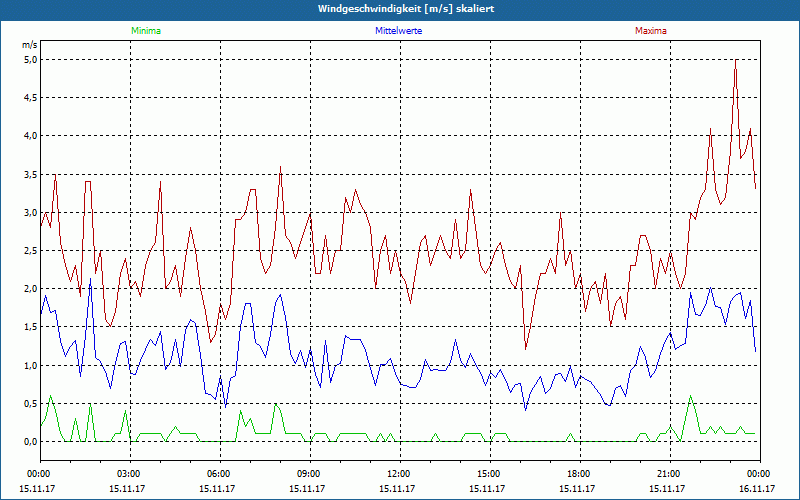Click the 1,5 y-axis value label
800x500 pixels.
pos(29,327)
